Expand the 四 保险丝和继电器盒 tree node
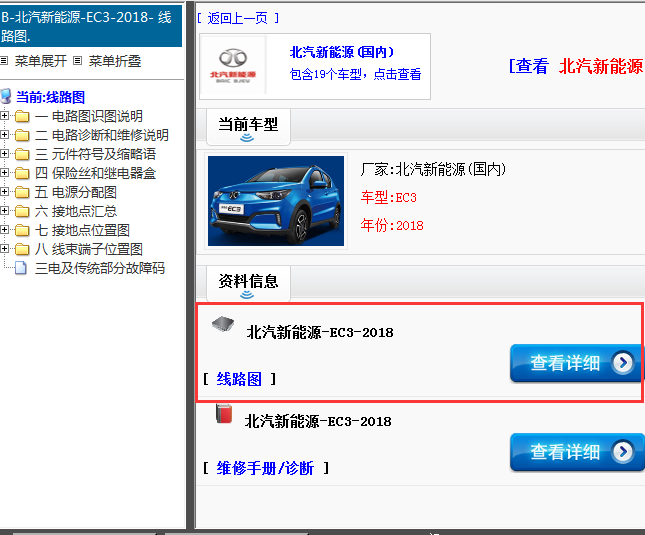Viewport: 645px width, 535px height. (4, 173)
